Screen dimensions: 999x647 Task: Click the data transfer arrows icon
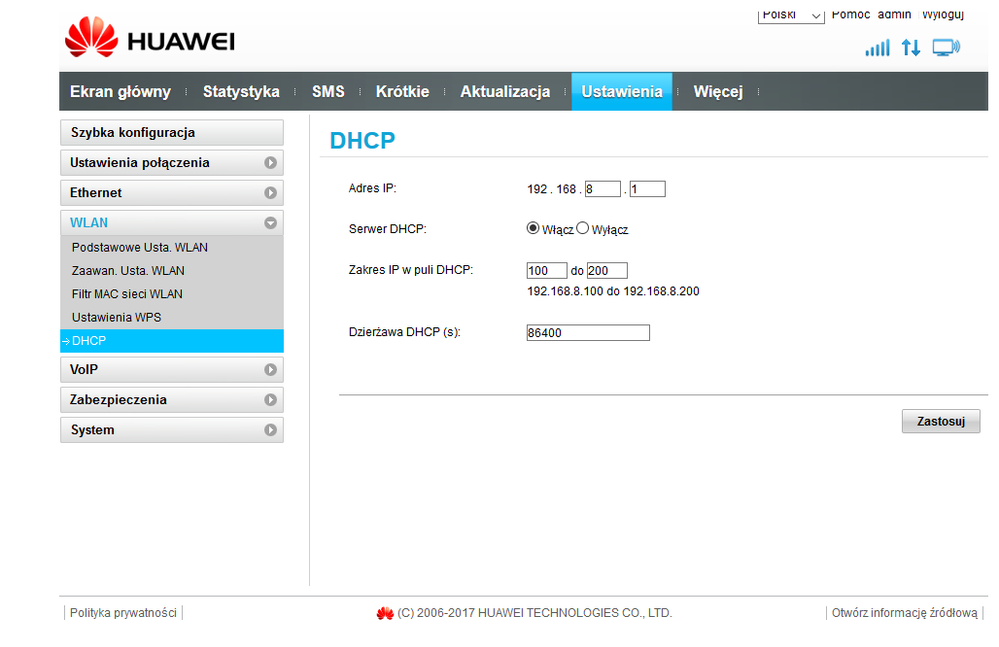[x=910, y=48]
